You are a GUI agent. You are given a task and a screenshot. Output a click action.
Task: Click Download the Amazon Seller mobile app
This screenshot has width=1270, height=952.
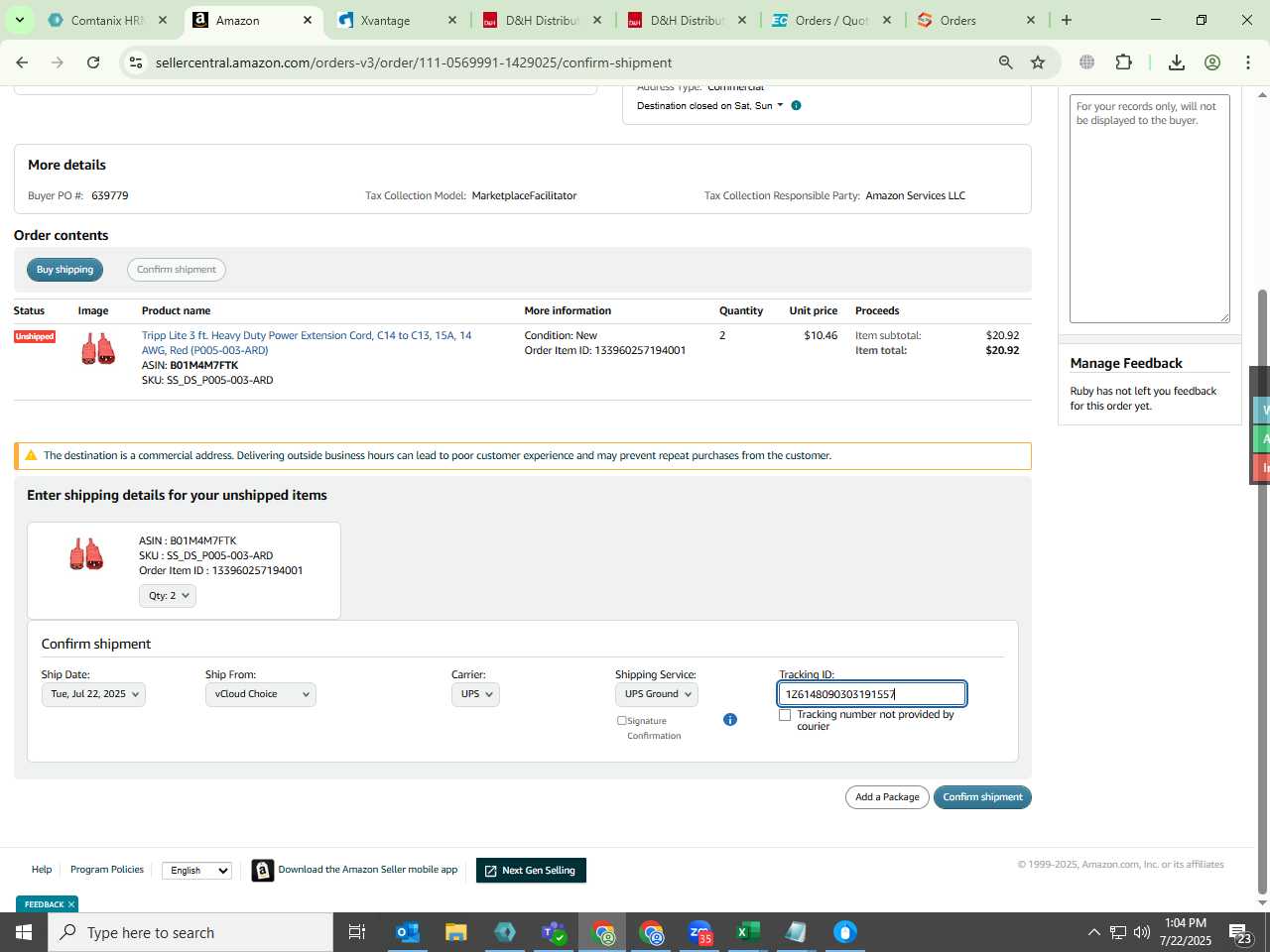pos(368,870)
